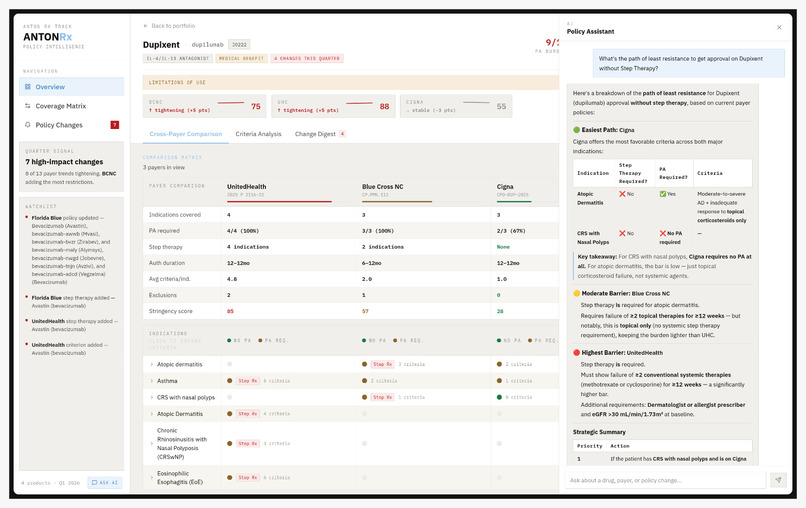The height and width of the screenshot is (508, 806).
Task: Click red circle beside Highest Barrier heading
Action: [x=576, y=353]
